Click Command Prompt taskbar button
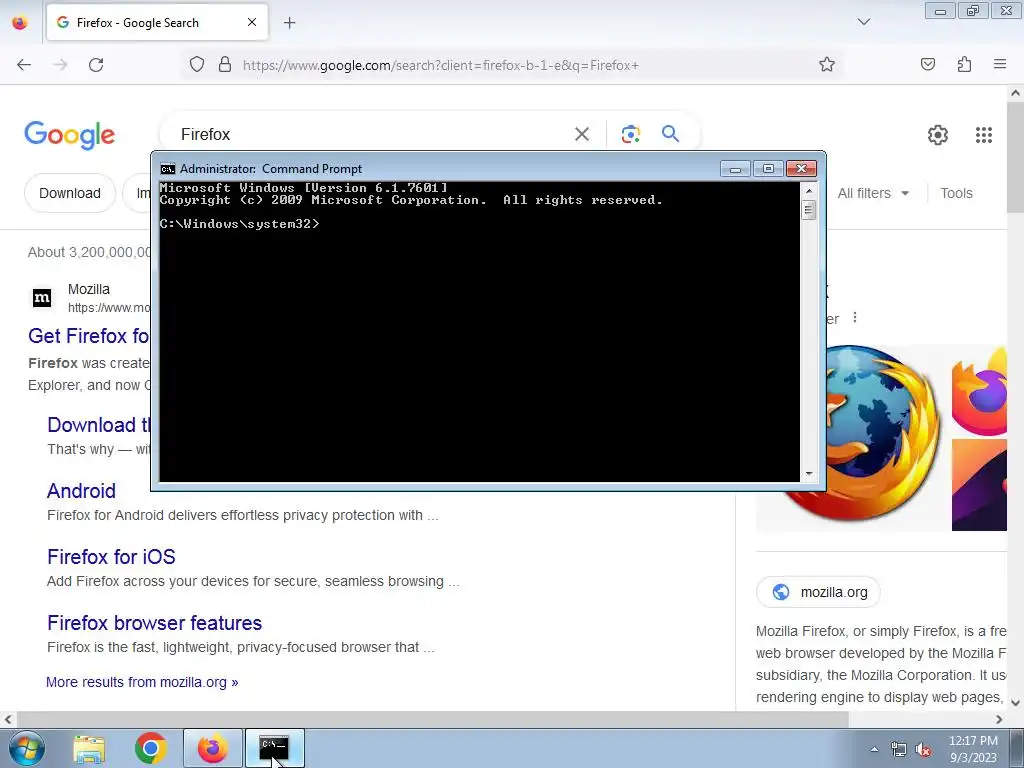 pos(274,749)
